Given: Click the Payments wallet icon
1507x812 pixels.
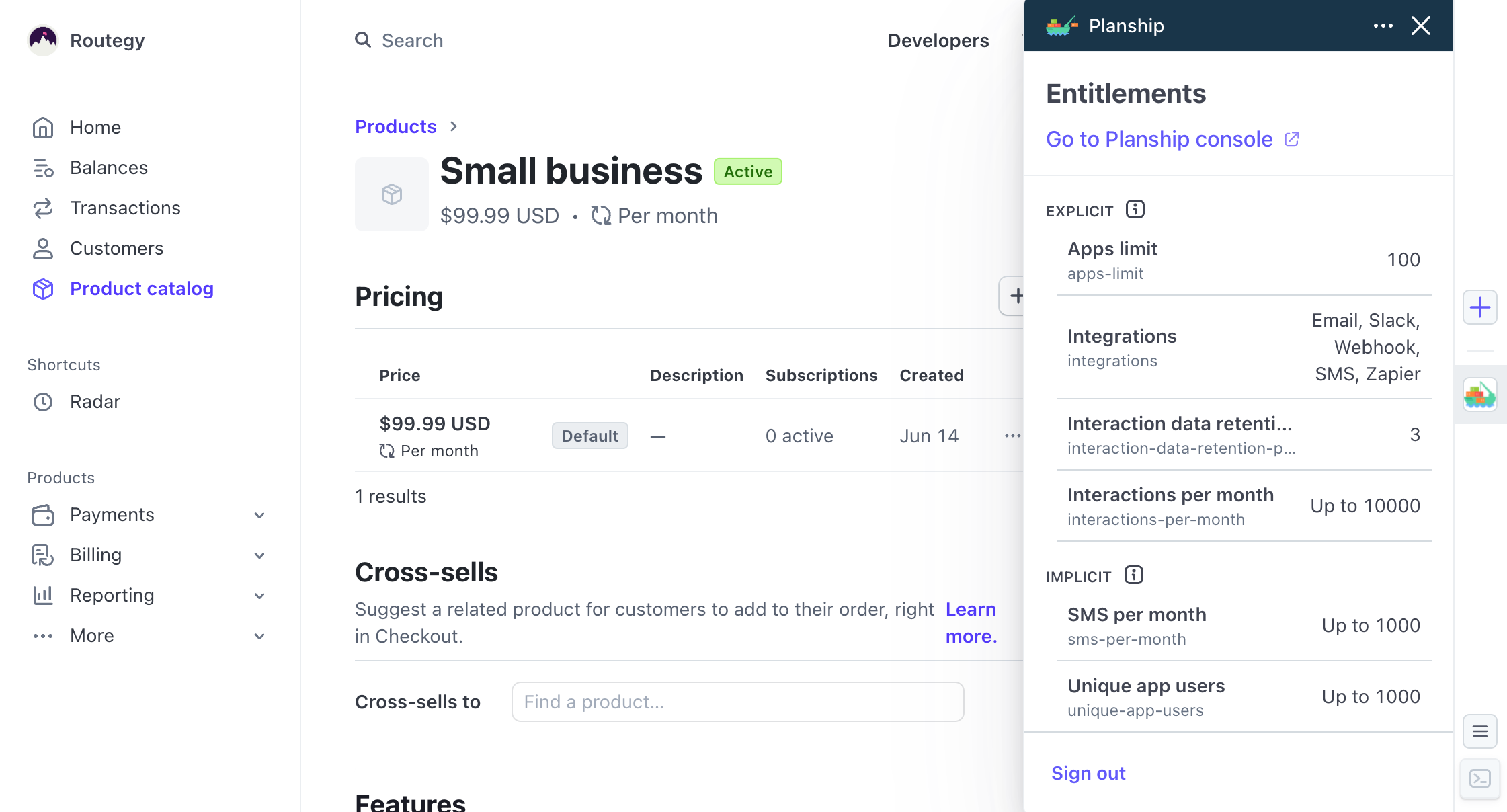Looking at the screenshot, I should tap(43, 514).
